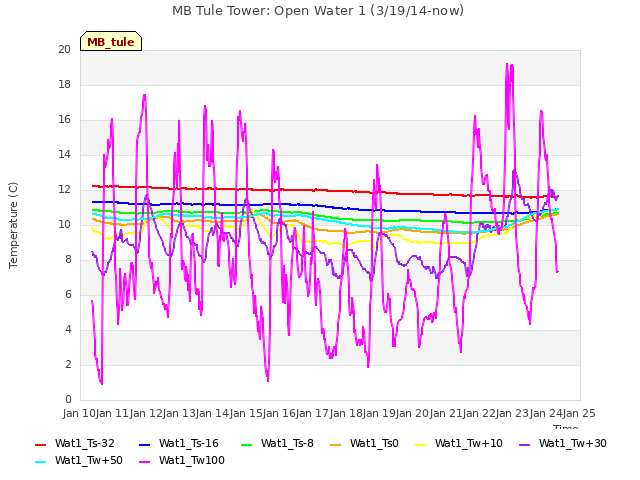The height and width of the screenshot is (480, 640).
Task: Click the purple Wat1_Tw+30 legend swatch
Action: coord(524,444)
